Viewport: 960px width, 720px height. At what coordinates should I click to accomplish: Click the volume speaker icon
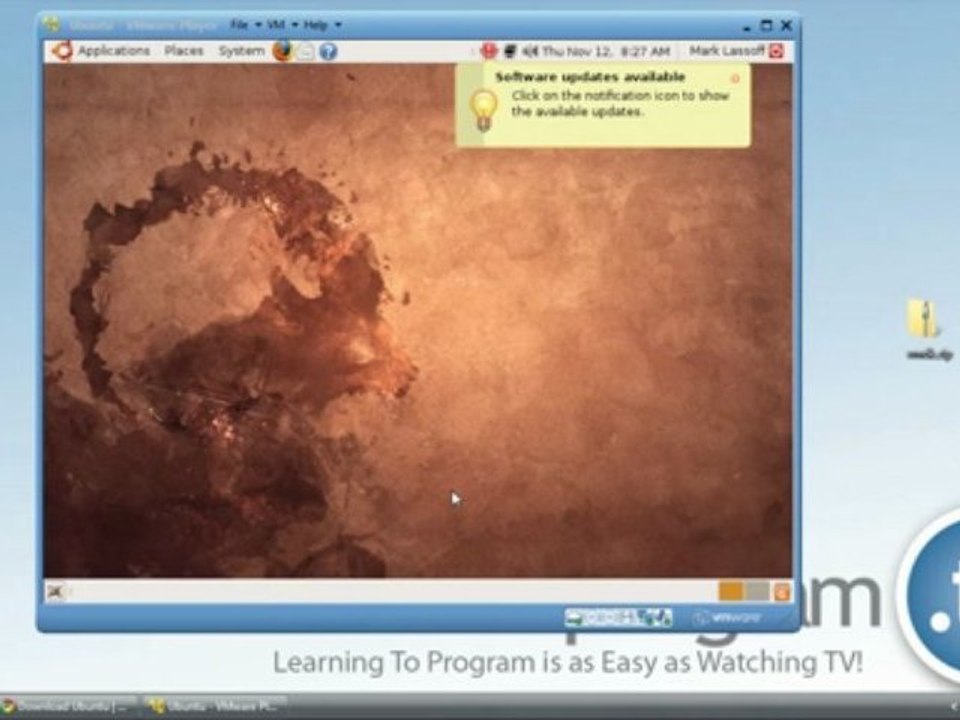coord(530,51)
